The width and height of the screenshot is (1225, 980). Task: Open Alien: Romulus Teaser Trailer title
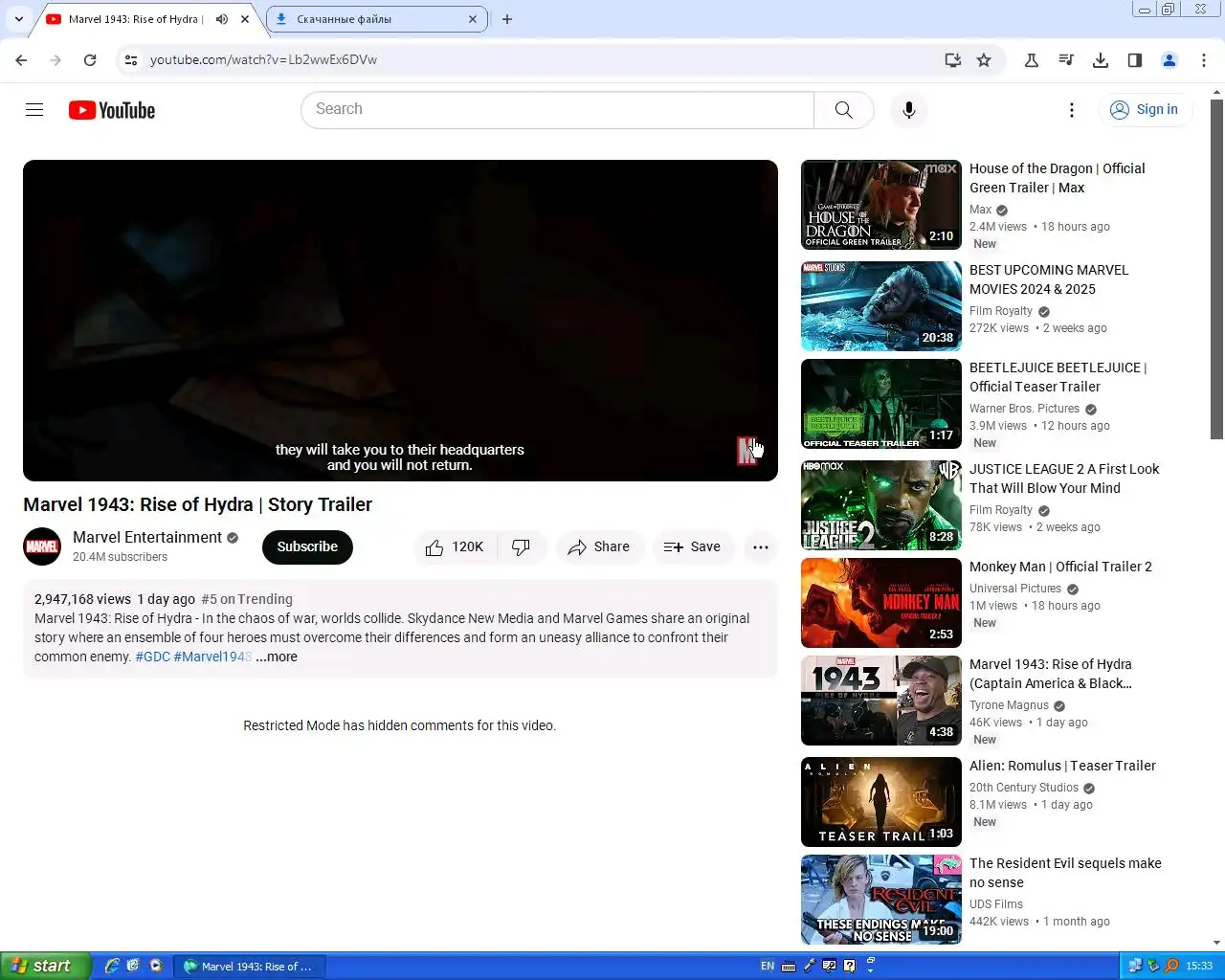(x=1062, y=766)
